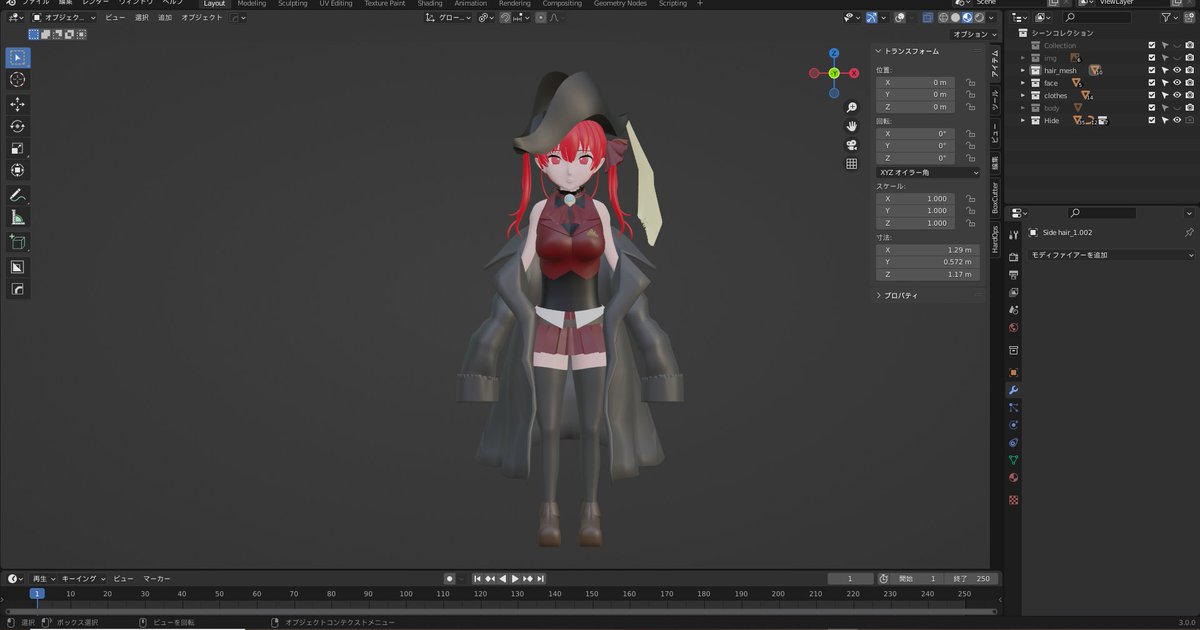The width and height of the screenshot is (1200, 630).
Task: Open the transform orientation グローバル dropdown
Action: coord(453,17)
